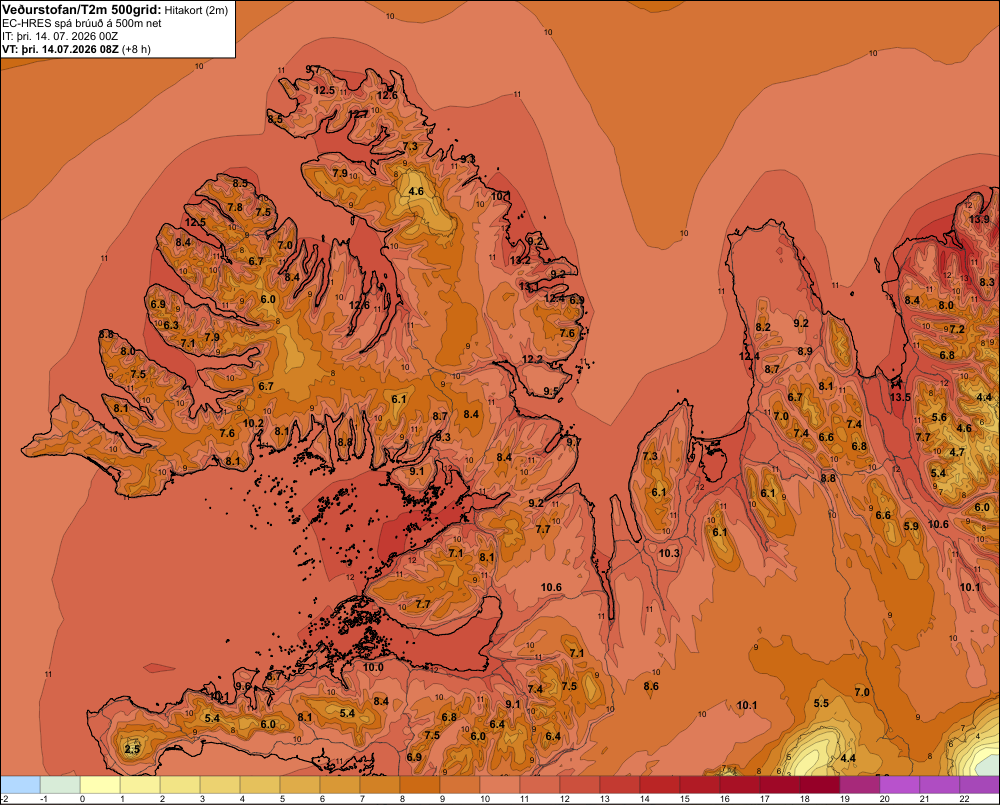Screen dimensions: 1000x805
Task: Click the dark red legend swatch between 17 and 18
Action: coord(780,785)
